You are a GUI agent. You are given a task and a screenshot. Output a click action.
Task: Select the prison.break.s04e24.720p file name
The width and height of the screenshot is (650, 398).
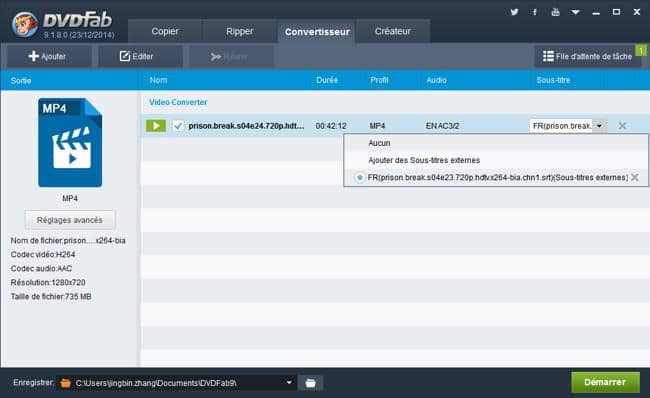click(246, 126)
